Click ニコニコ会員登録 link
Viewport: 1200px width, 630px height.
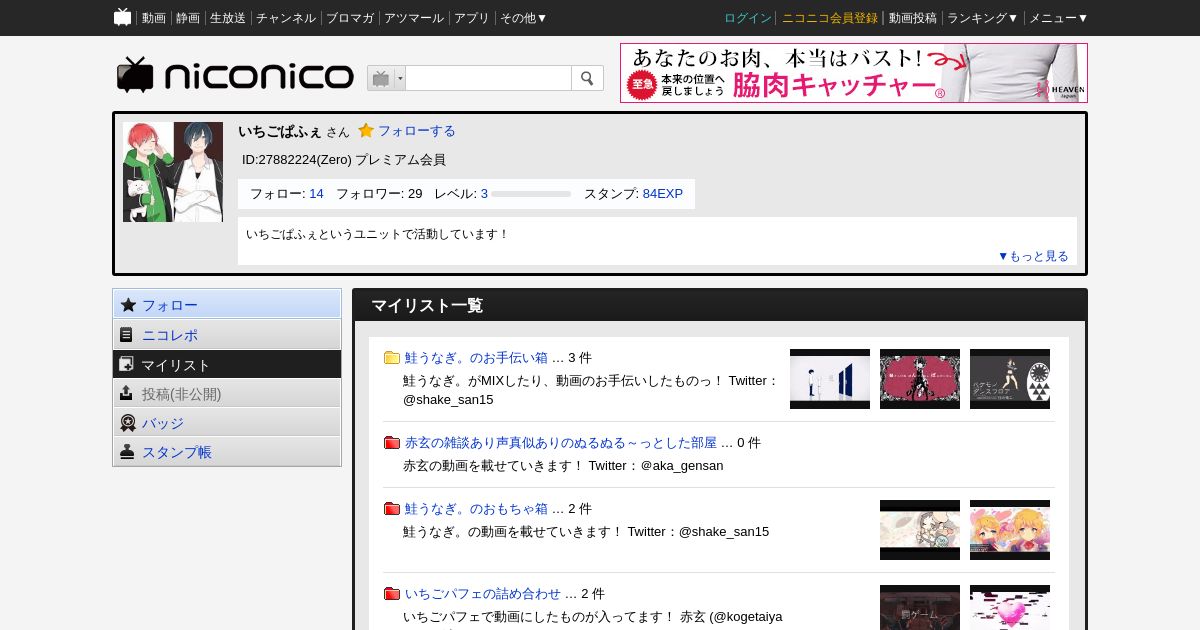coord(830,18)
